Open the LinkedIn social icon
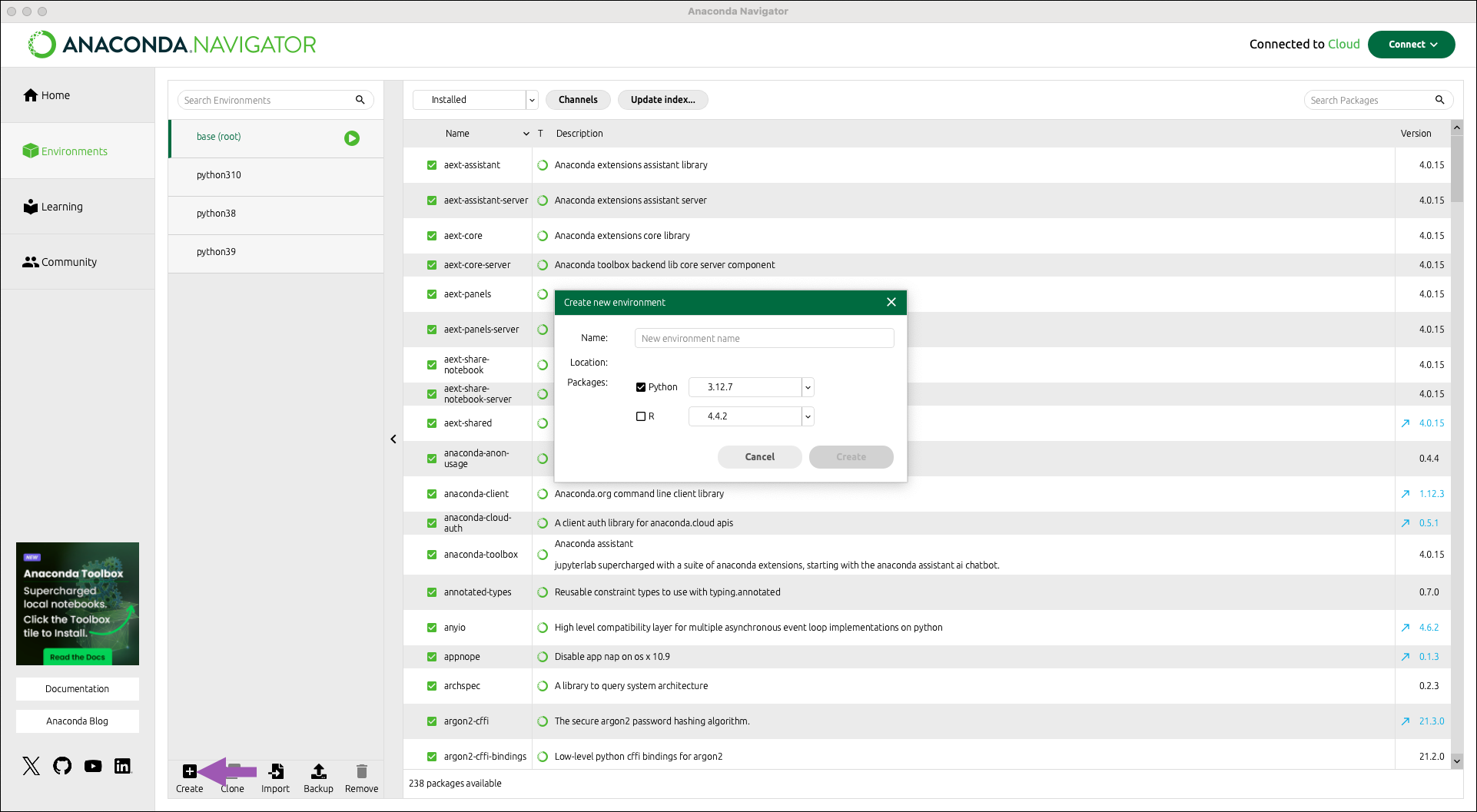The height and width of the screenshot is (812, 1477). [x=123, y=766]
